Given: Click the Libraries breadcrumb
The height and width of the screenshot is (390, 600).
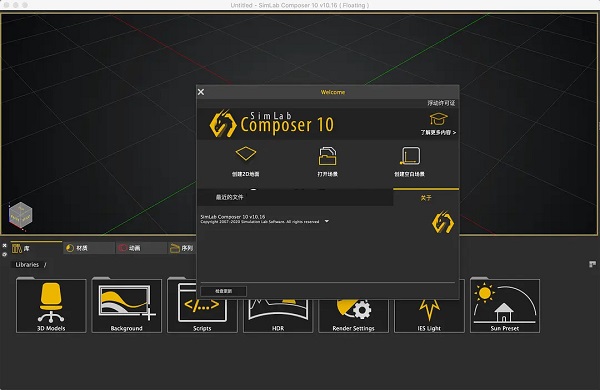Looking at the screenshot, I should [27, 264].
